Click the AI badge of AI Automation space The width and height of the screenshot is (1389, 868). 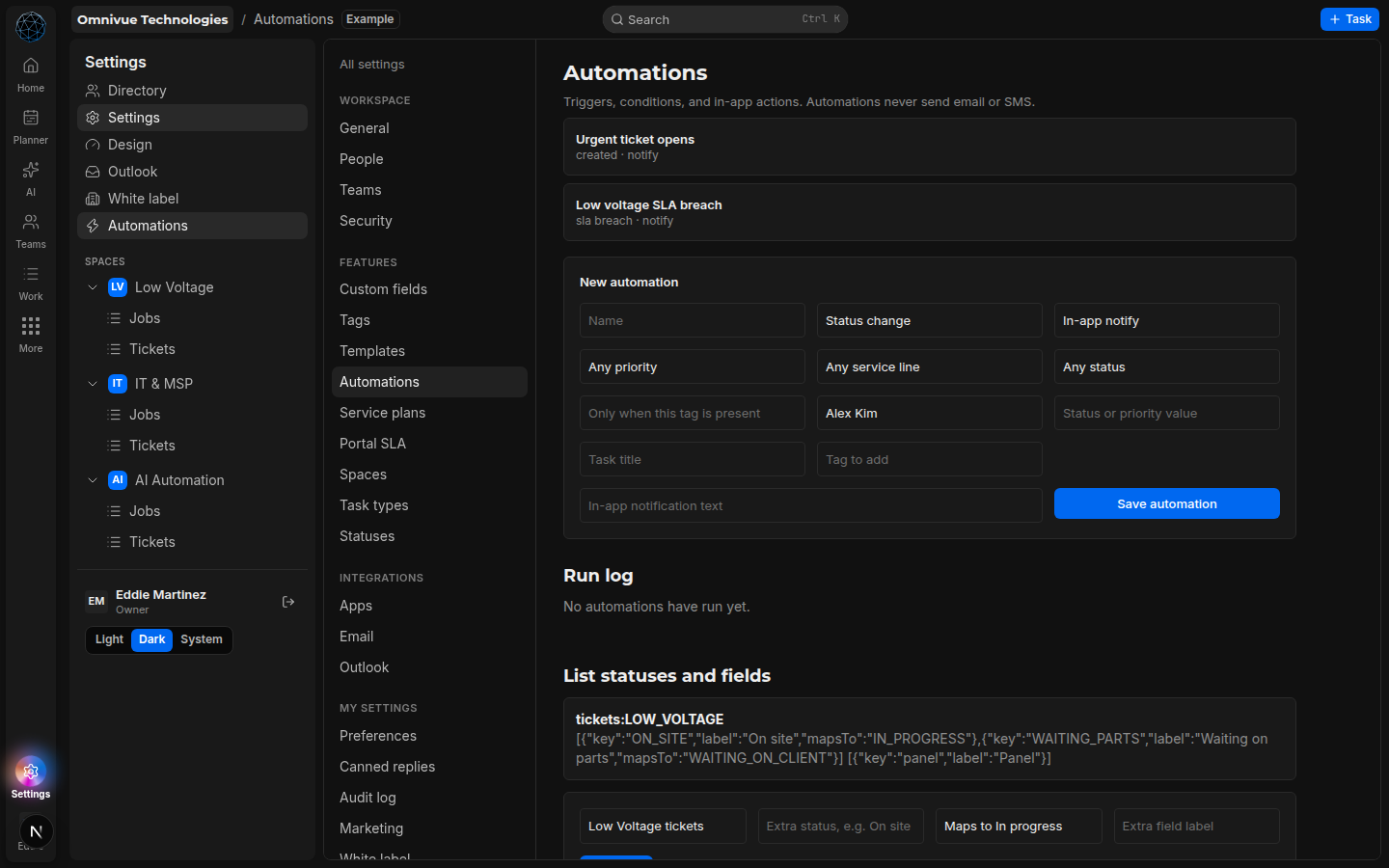click(x=118, y=480)
